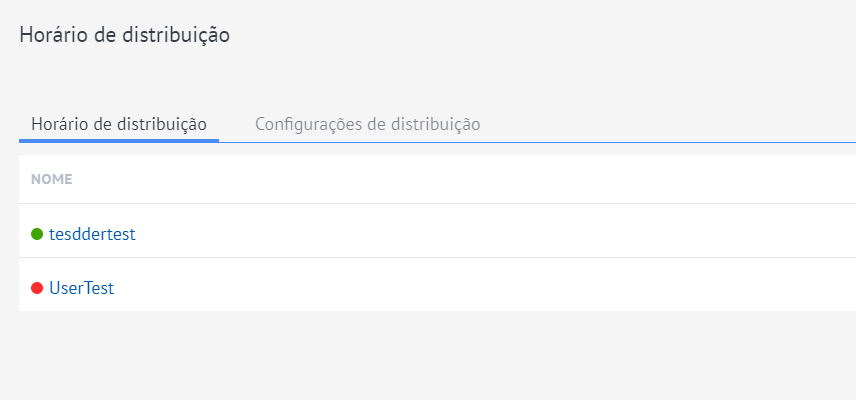Click the inactive indicator of UserTest

37,288
